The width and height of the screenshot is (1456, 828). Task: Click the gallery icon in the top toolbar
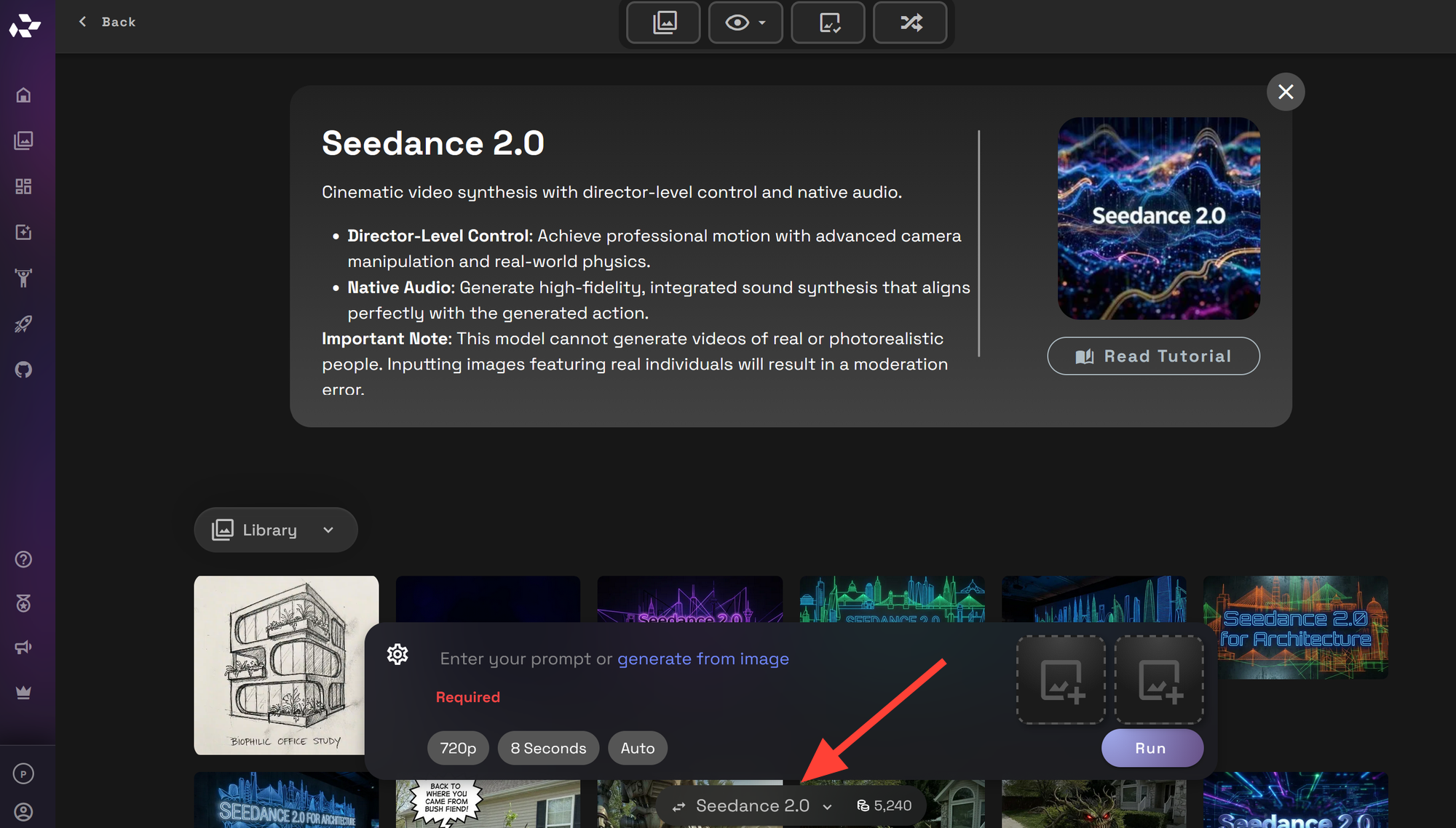663,23
